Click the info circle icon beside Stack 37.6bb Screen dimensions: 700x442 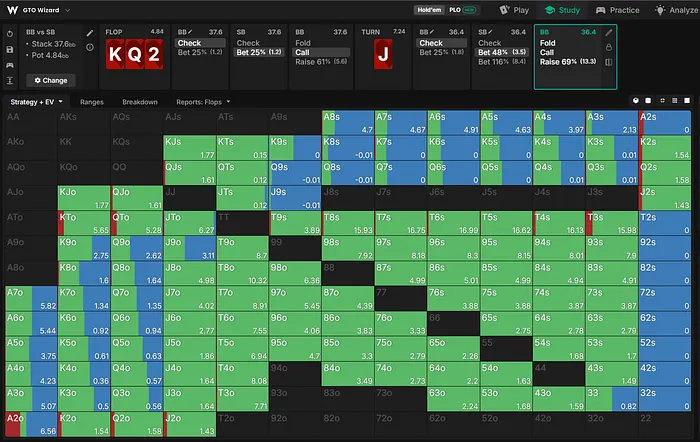90,47
